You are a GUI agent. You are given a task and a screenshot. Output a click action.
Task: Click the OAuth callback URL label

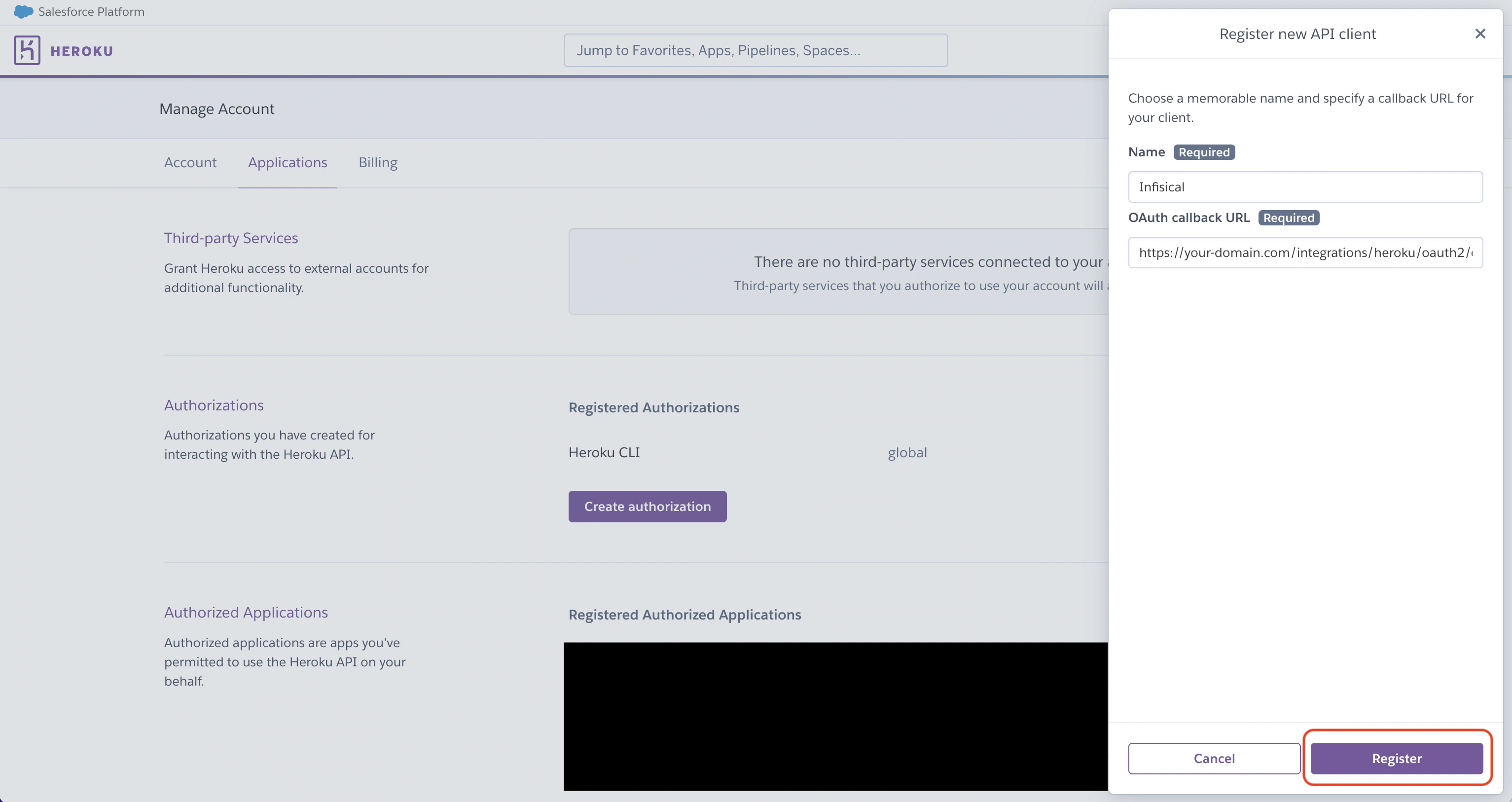[1188, 217]
